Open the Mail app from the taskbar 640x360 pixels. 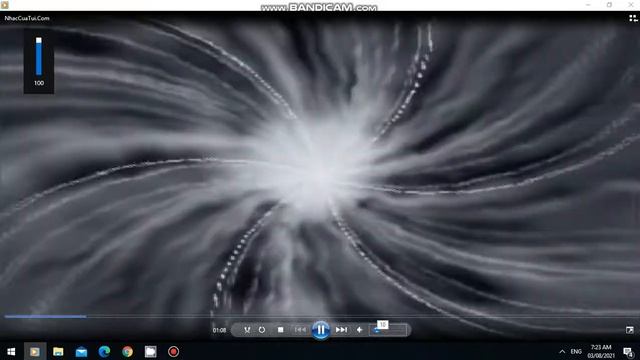pos(81,351)
